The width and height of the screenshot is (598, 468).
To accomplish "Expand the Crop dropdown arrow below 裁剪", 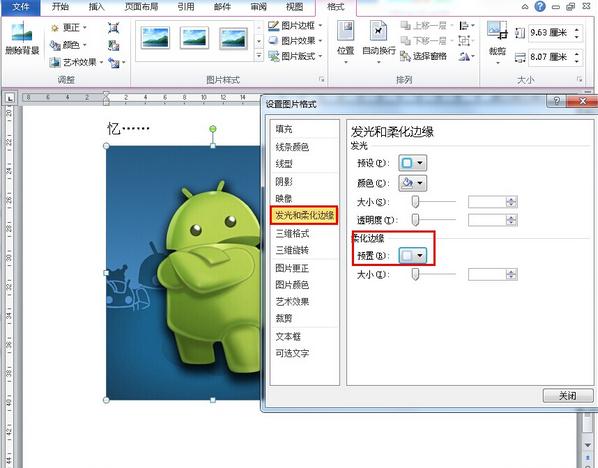I will pyautogui.click(x=497, y=63).
